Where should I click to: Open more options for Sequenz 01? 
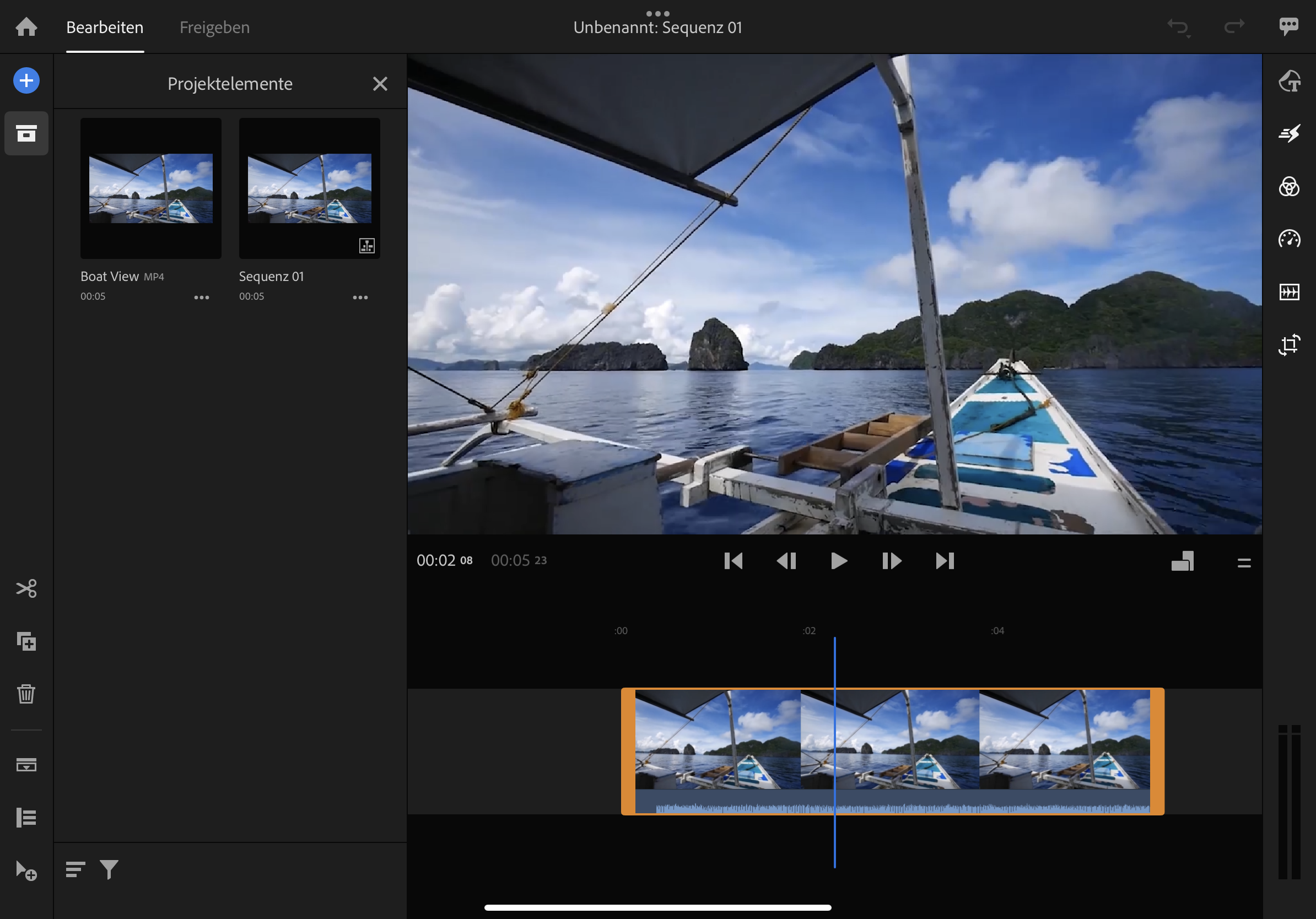(x=360, y=298)
